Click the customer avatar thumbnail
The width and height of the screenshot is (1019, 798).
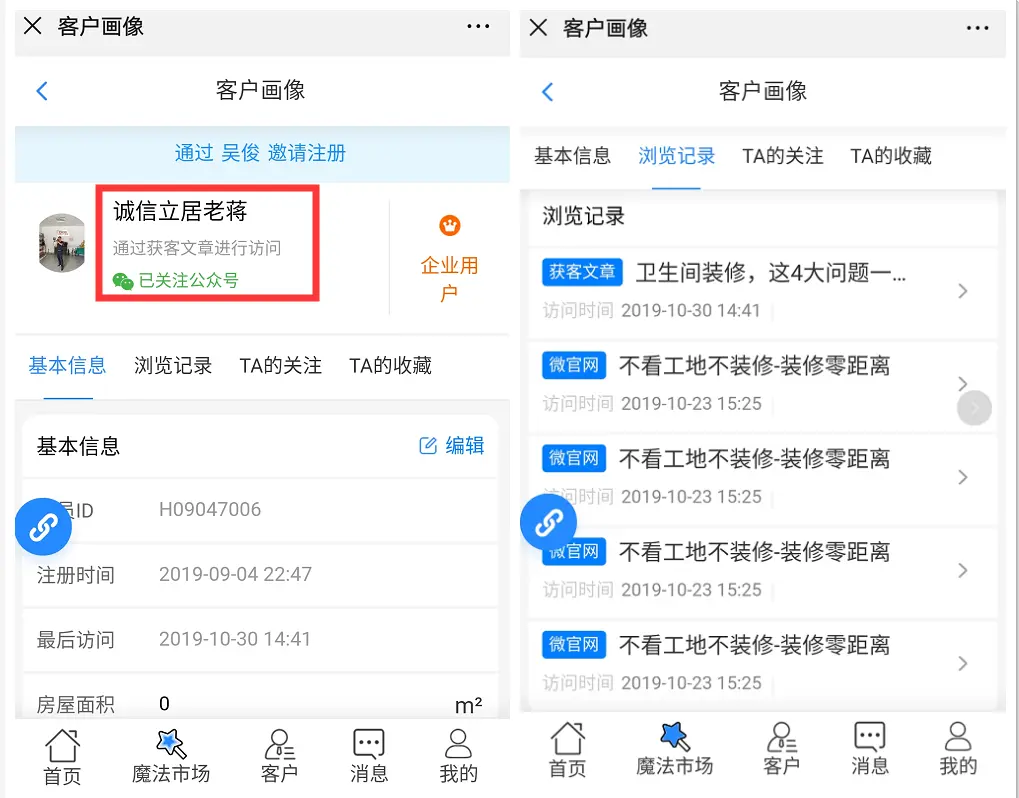coord(61,243)
